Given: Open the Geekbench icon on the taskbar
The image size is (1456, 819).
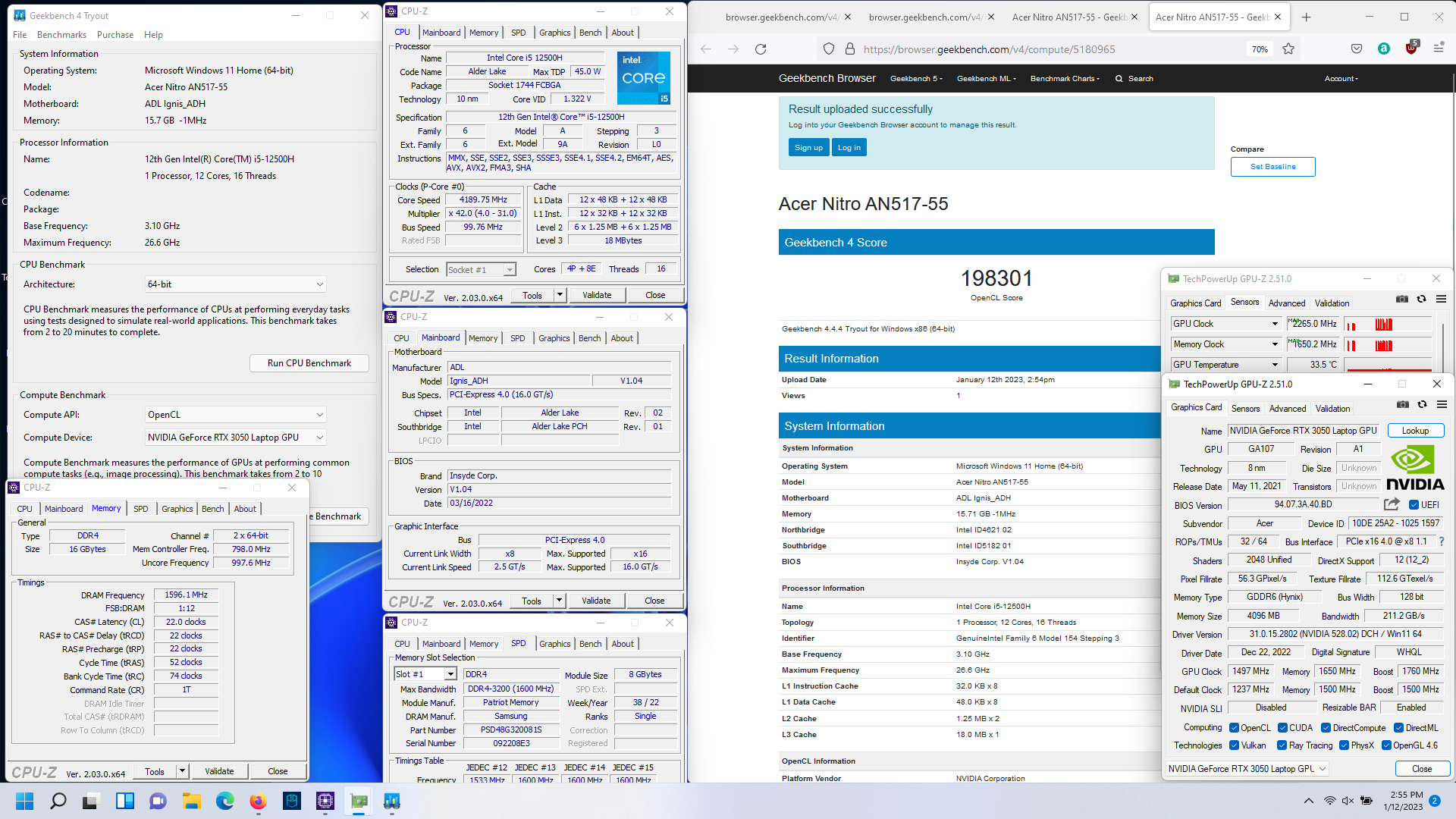Looking at the screenshot, I should tap(392, 801).
